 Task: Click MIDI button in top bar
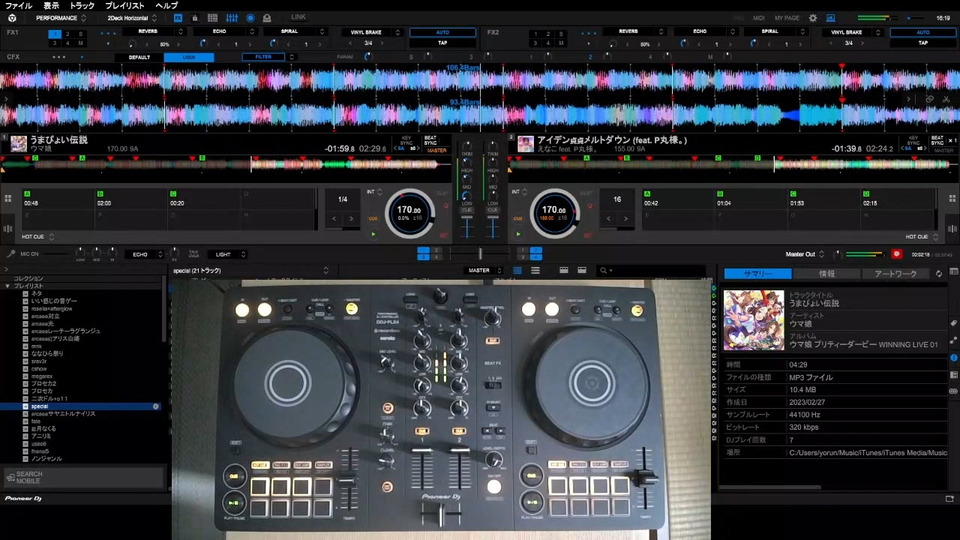(759, 18)
